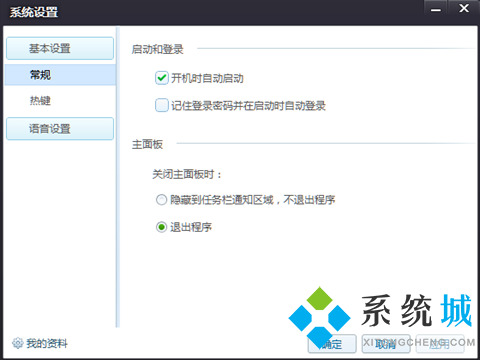Expand the 基本设置 section

(x=60, y=49)
